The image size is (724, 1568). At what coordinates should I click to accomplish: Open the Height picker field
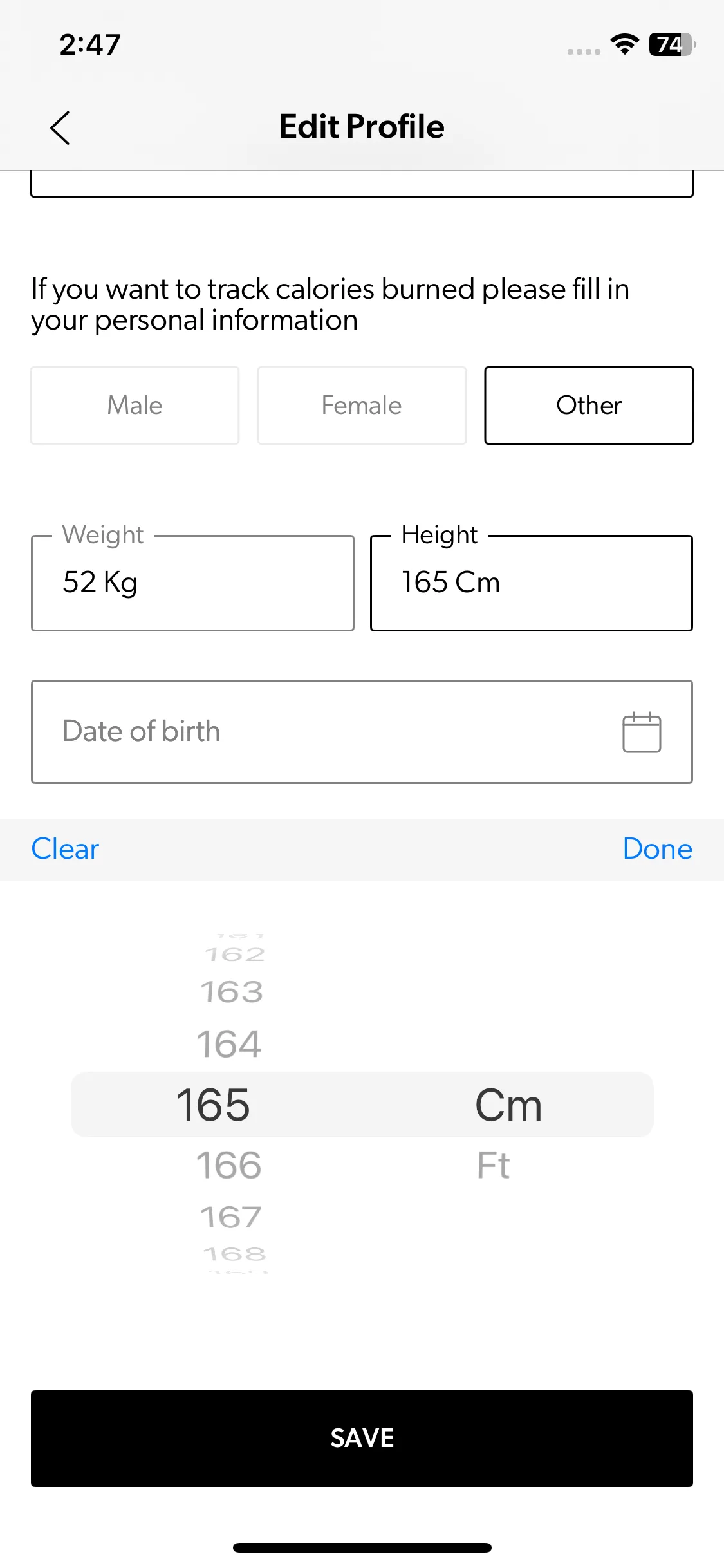pos(531,583)
